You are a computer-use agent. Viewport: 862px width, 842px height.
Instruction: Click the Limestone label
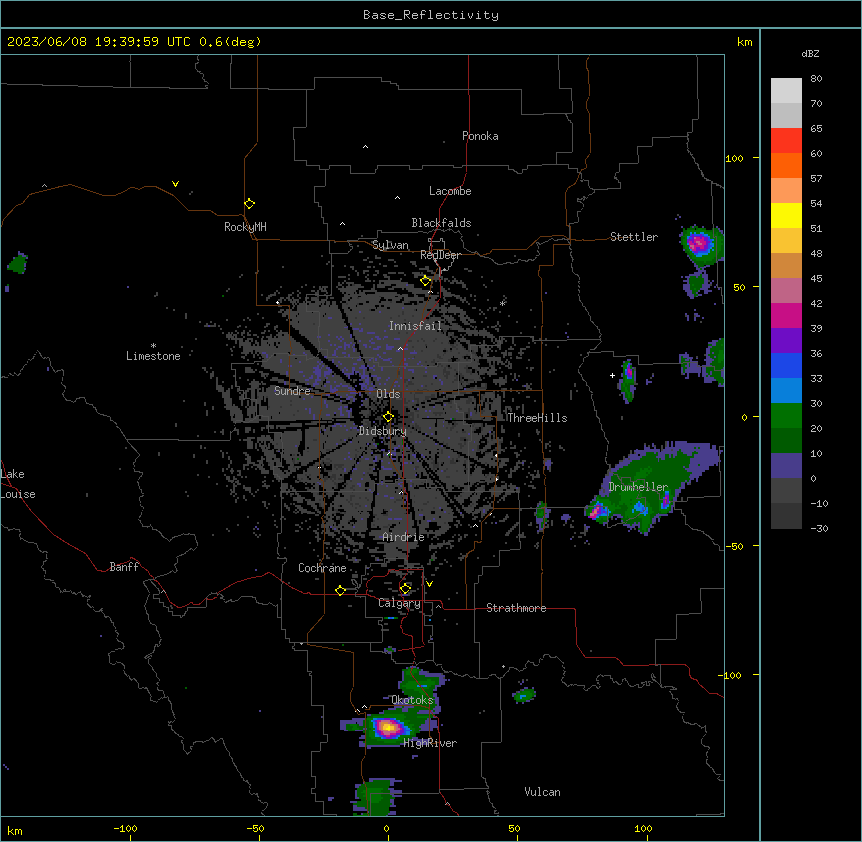pos(153,356)
